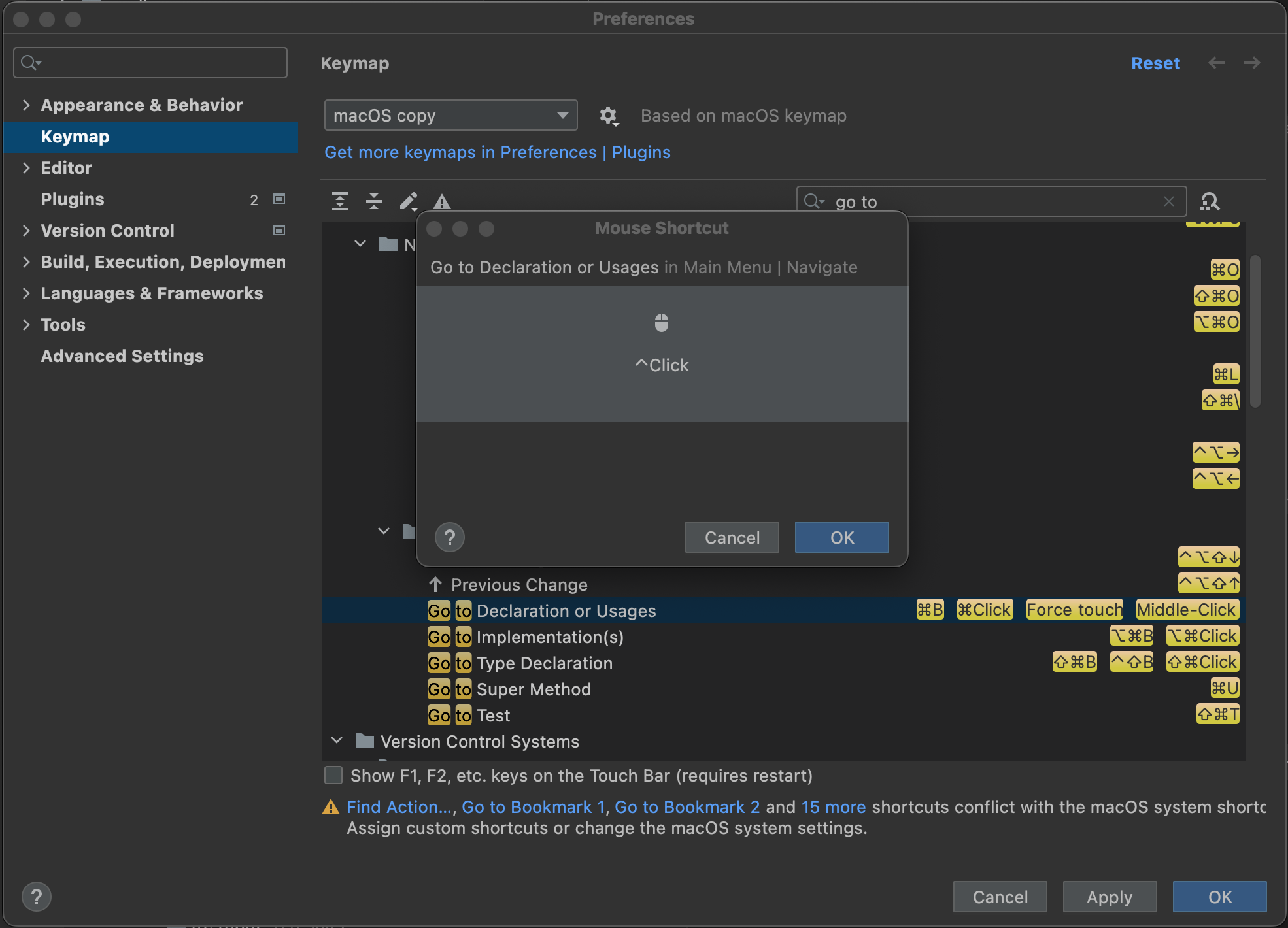The width and height of the screenshot is (1288, 928).
Task: Expand the Appearance & Behavior section
Action: coord(26,104)
